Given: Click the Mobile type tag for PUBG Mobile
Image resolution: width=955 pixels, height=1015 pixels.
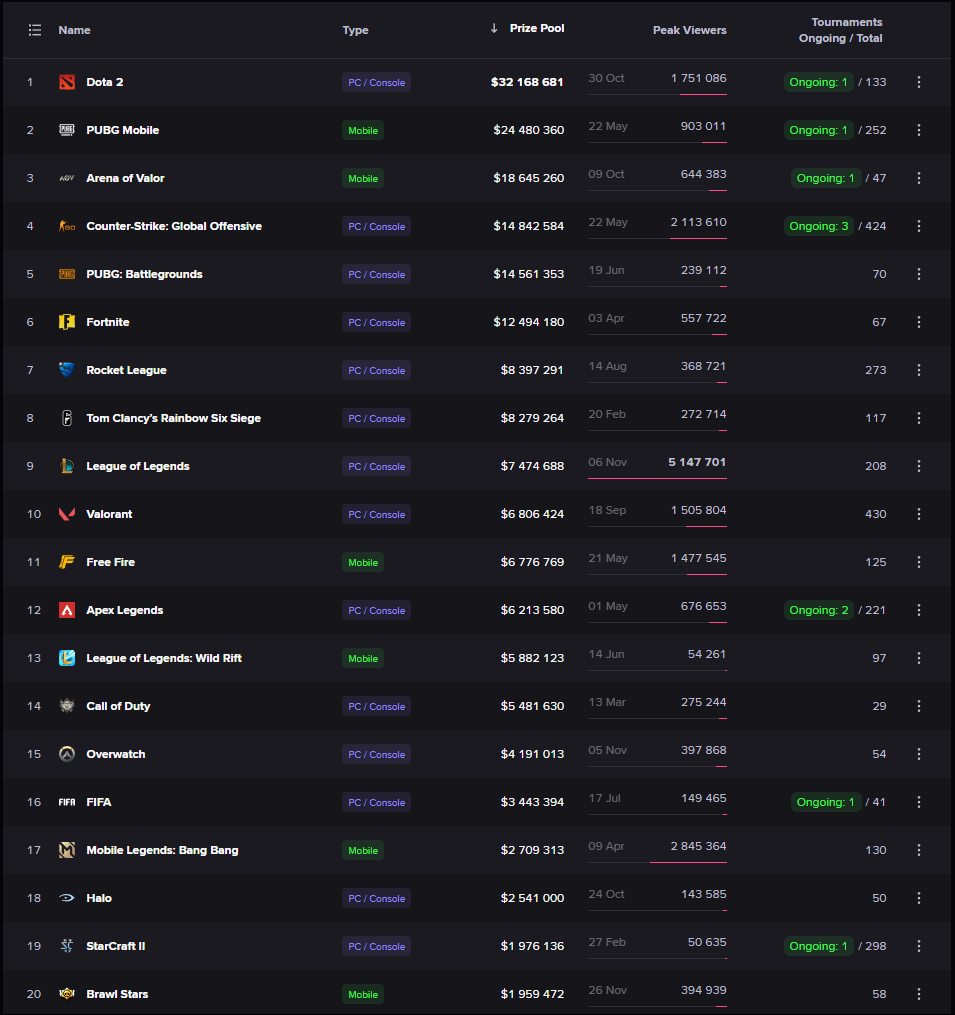Looking at the screenshot, I should 363,130.
